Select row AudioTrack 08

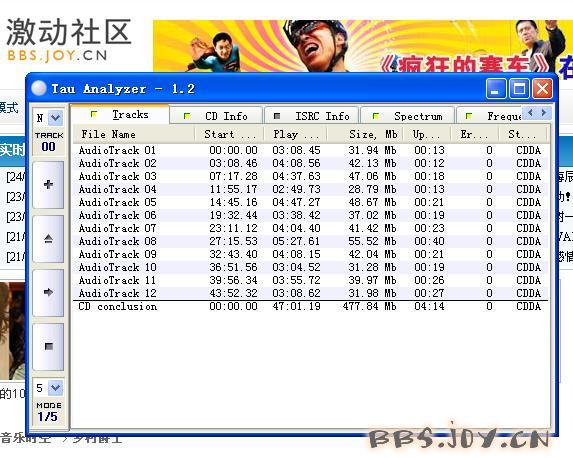[311, 241]
